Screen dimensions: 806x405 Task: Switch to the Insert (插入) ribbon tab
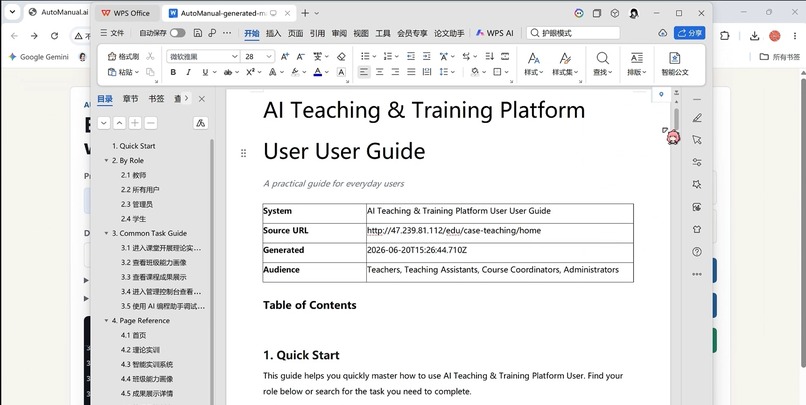coord(273,33)
